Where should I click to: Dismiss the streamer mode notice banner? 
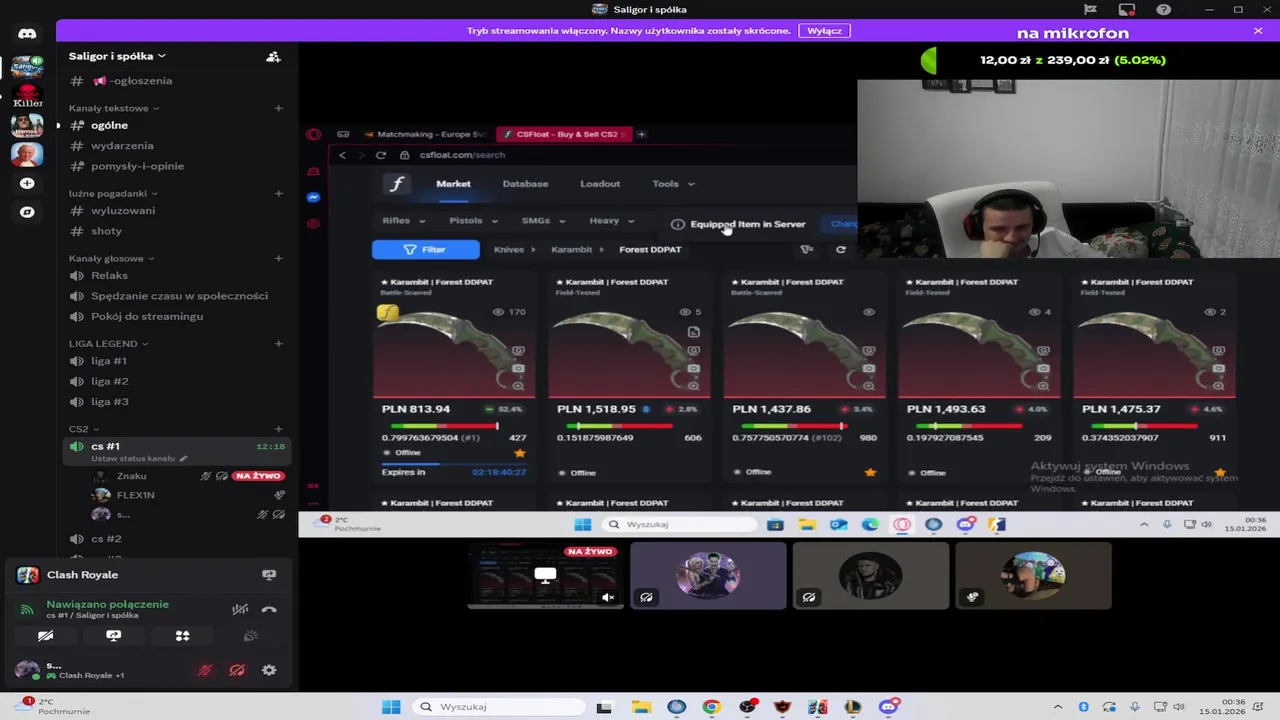coord(1258,31)
